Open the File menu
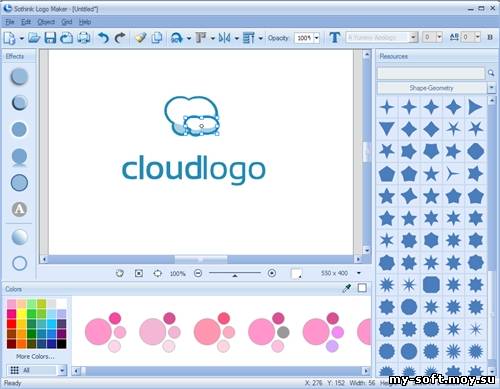The height and width of the screenshot is (389, 500). click(10, 22)
